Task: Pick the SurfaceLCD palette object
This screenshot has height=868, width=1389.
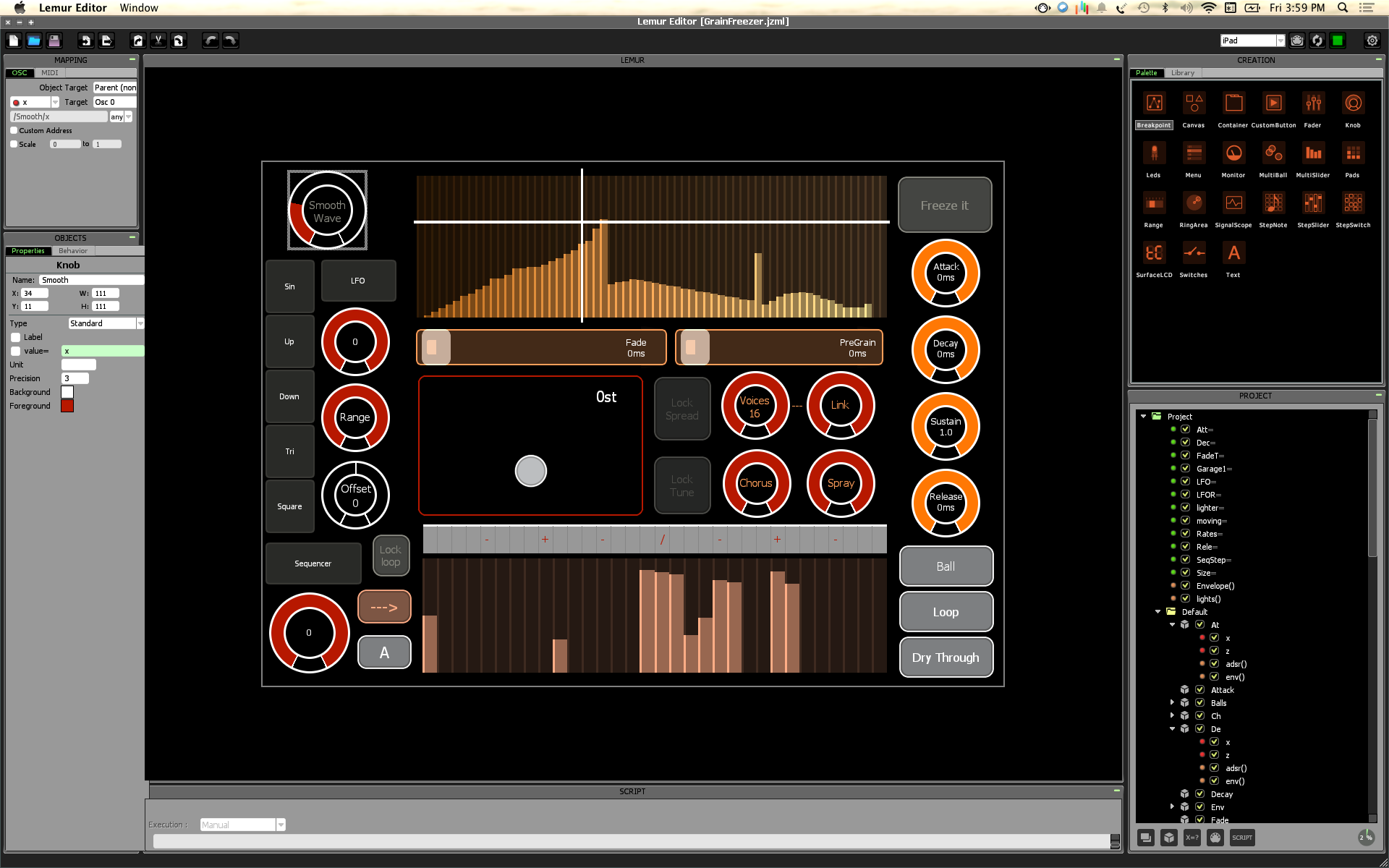Action: click(1153, 254)
